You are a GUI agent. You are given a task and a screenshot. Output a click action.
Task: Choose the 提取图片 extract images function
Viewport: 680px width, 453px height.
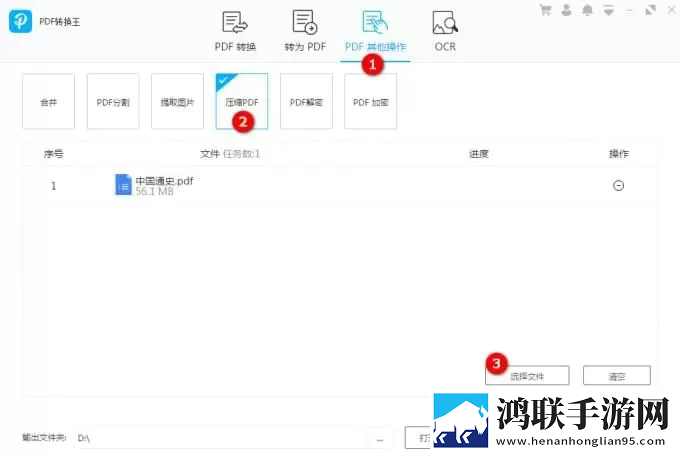[x=177, y=101]
